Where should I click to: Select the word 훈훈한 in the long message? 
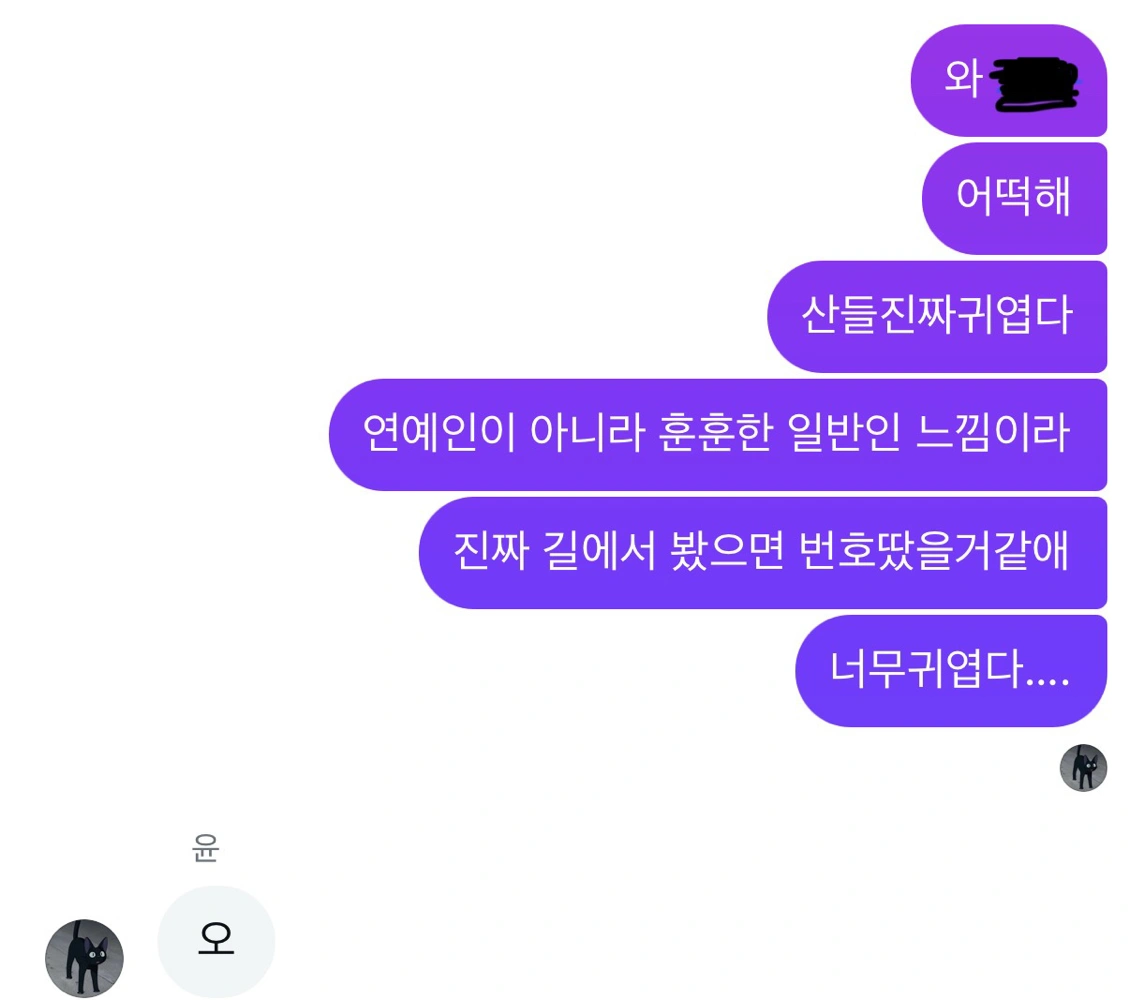[x=715, y=433]
